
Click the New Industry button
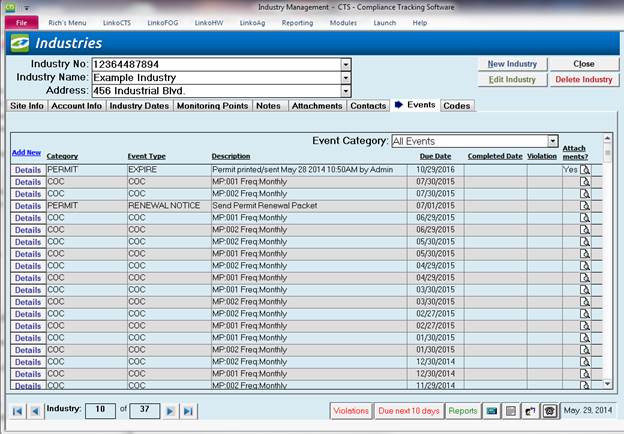click(x=511, y=64)
